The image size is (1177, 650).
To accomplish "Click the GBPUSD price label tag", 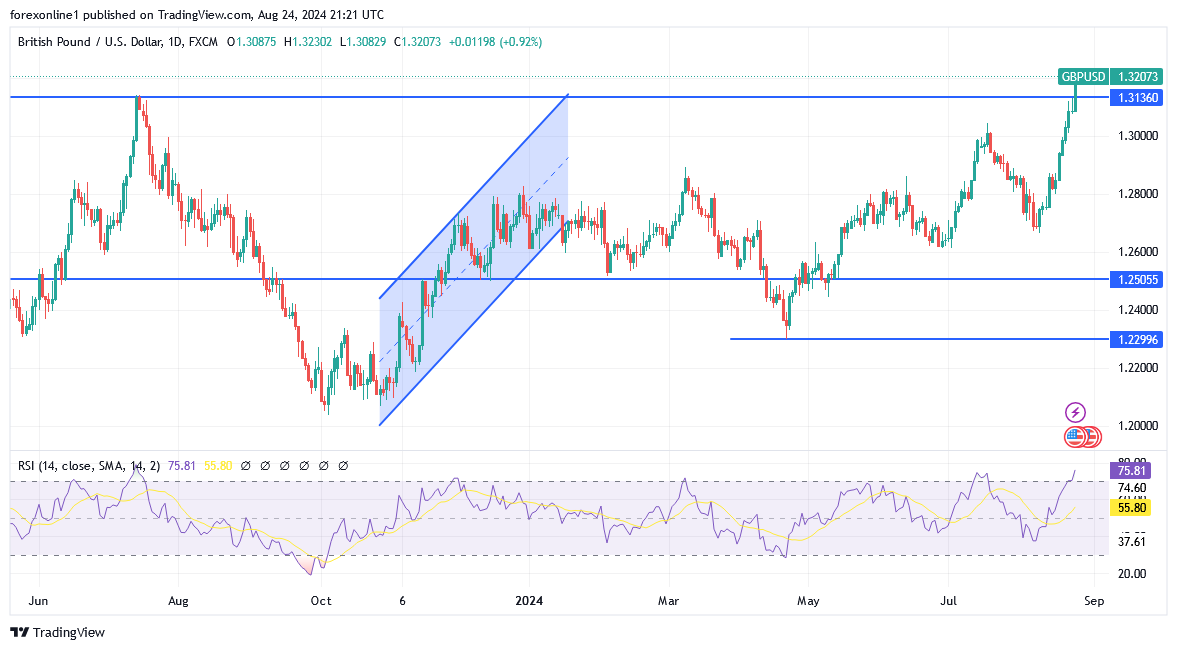I will click(x=1084, y=76).
